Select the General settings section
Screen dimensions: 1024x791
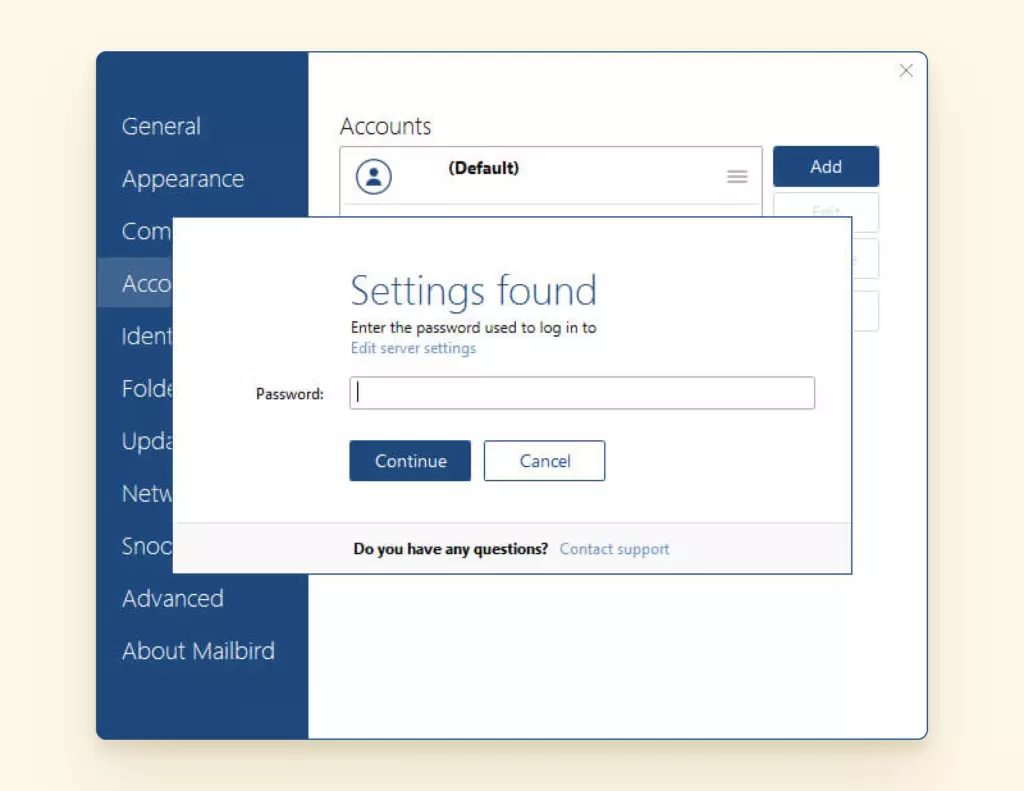(161, 126)
